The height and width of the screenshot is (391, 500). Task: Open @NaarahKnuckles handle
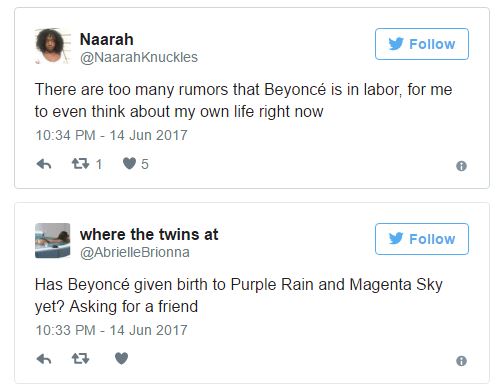click(x=139, y=57)
